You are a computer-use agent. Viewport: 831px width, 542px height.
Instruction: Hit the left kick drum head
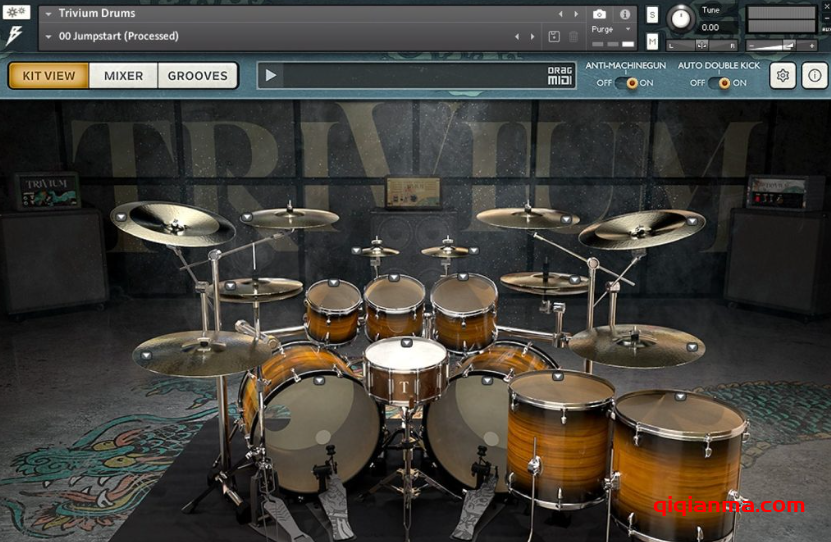pos(316,432)
